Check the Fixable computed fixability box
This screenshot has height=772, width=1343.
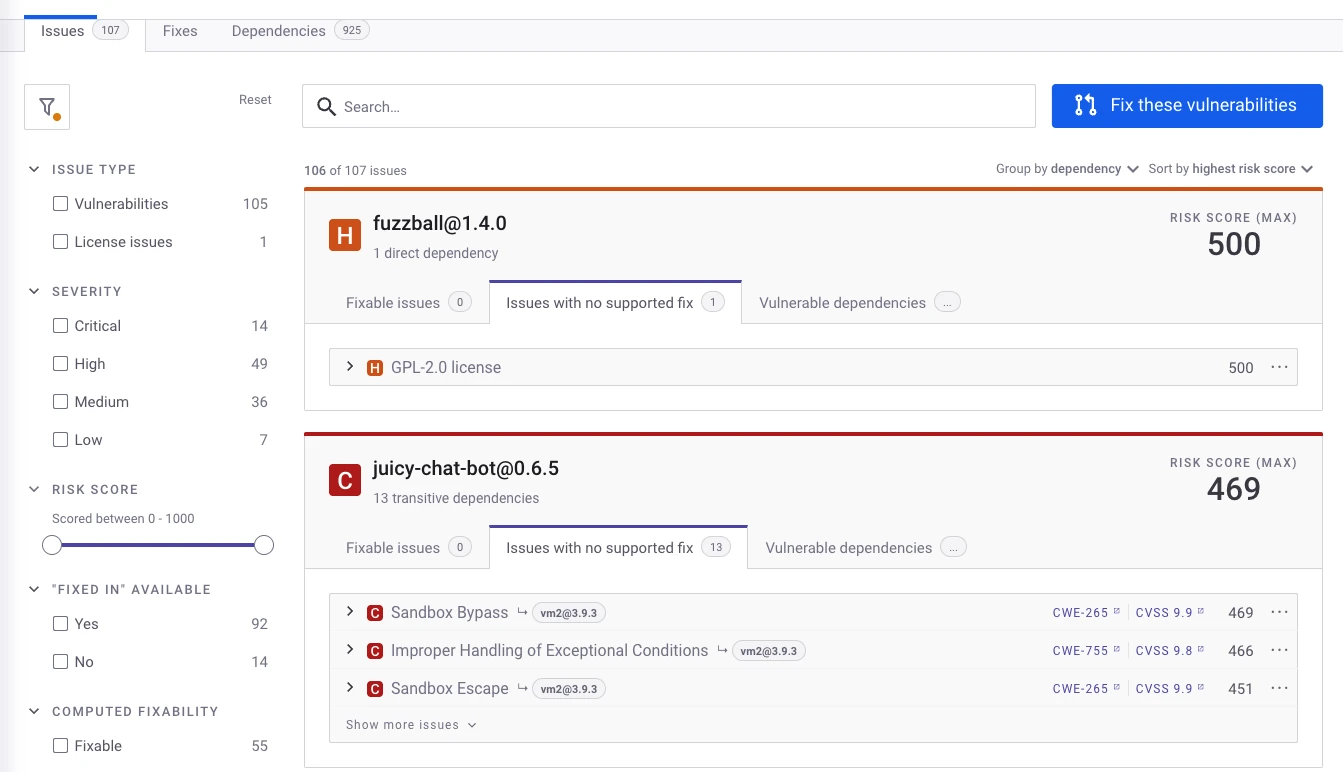tap(61, 746)
